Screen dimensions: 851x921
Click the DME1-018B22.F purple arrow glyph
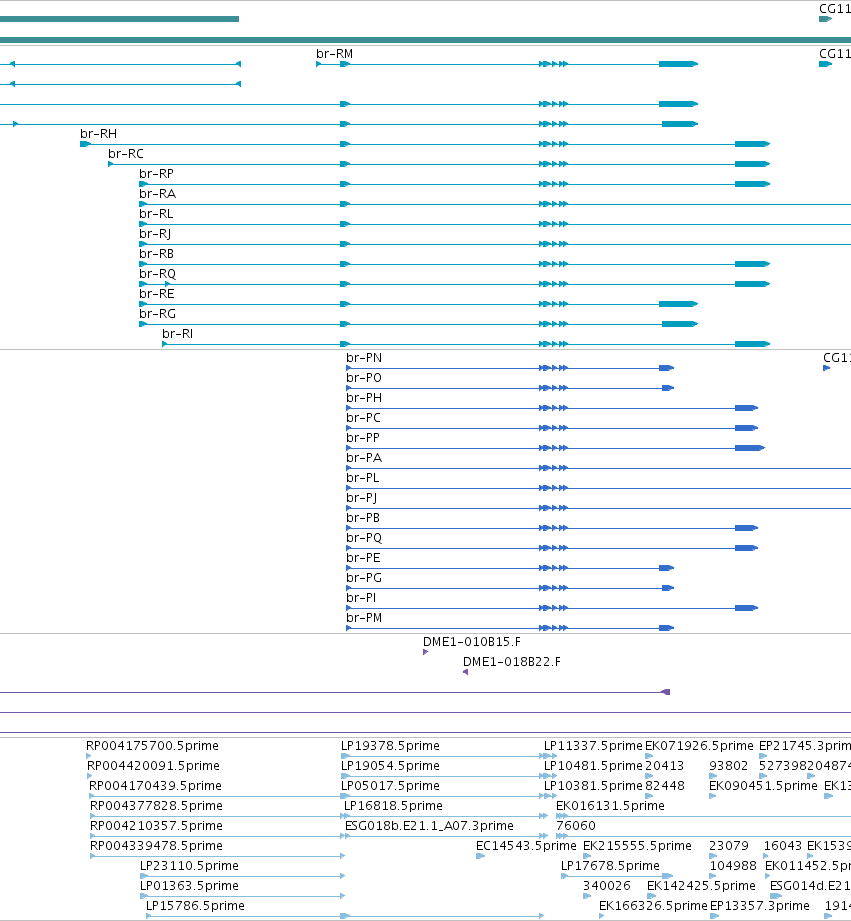[x=465, y=672]
